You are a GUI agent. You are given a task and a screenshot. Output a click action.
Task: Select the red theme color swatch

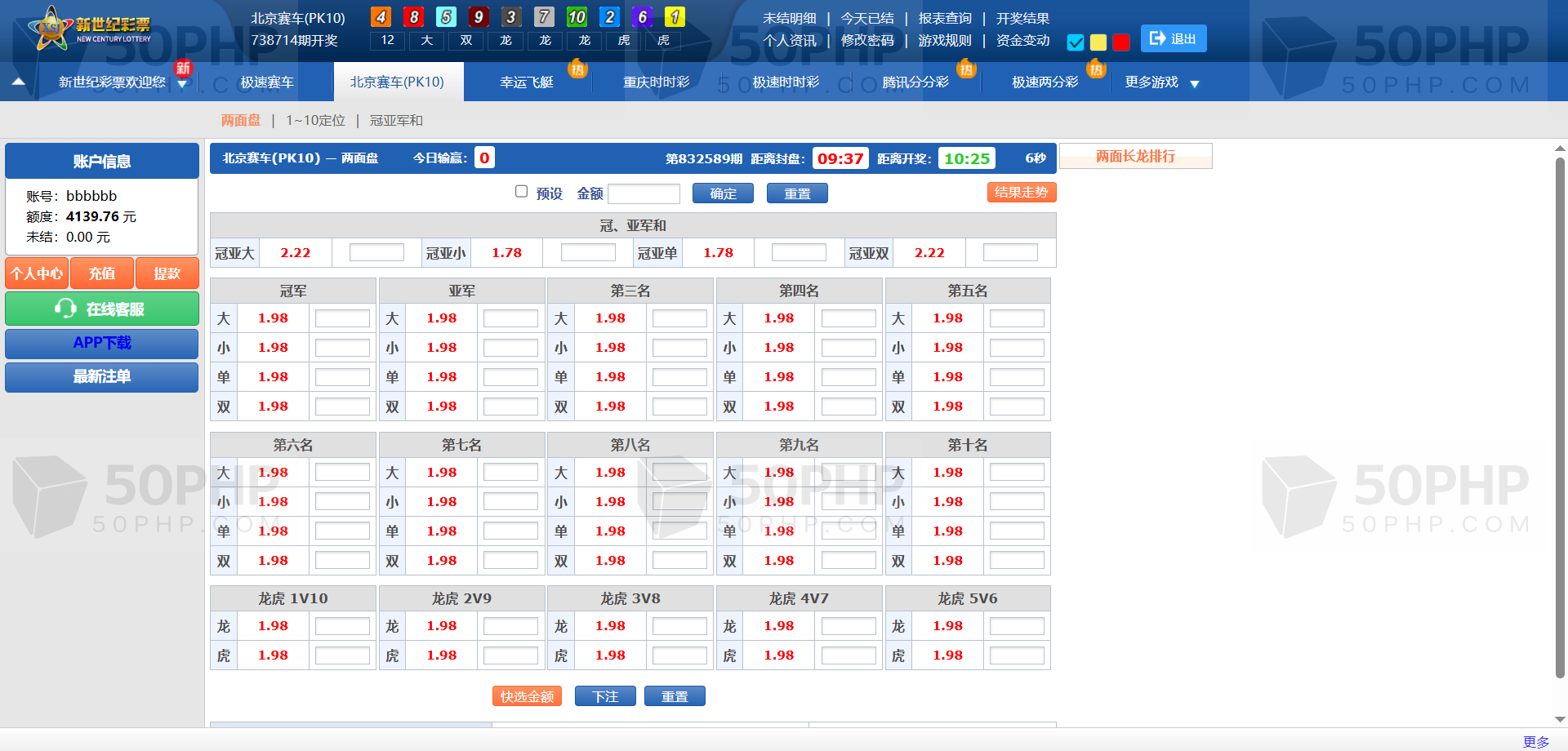click(1121, 42)
